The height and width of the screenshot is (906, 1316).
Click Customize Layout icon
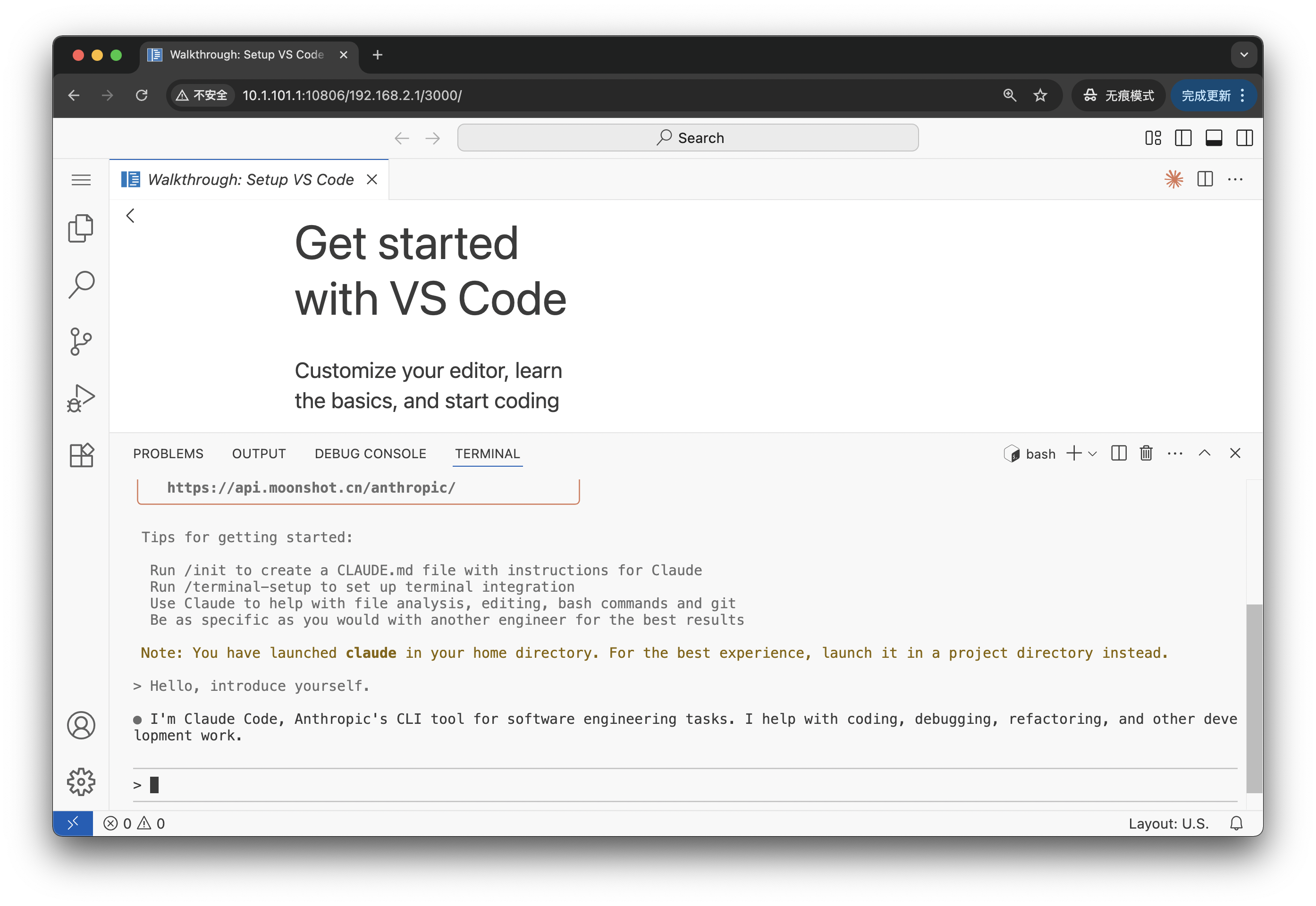[x=1153, y=138]
